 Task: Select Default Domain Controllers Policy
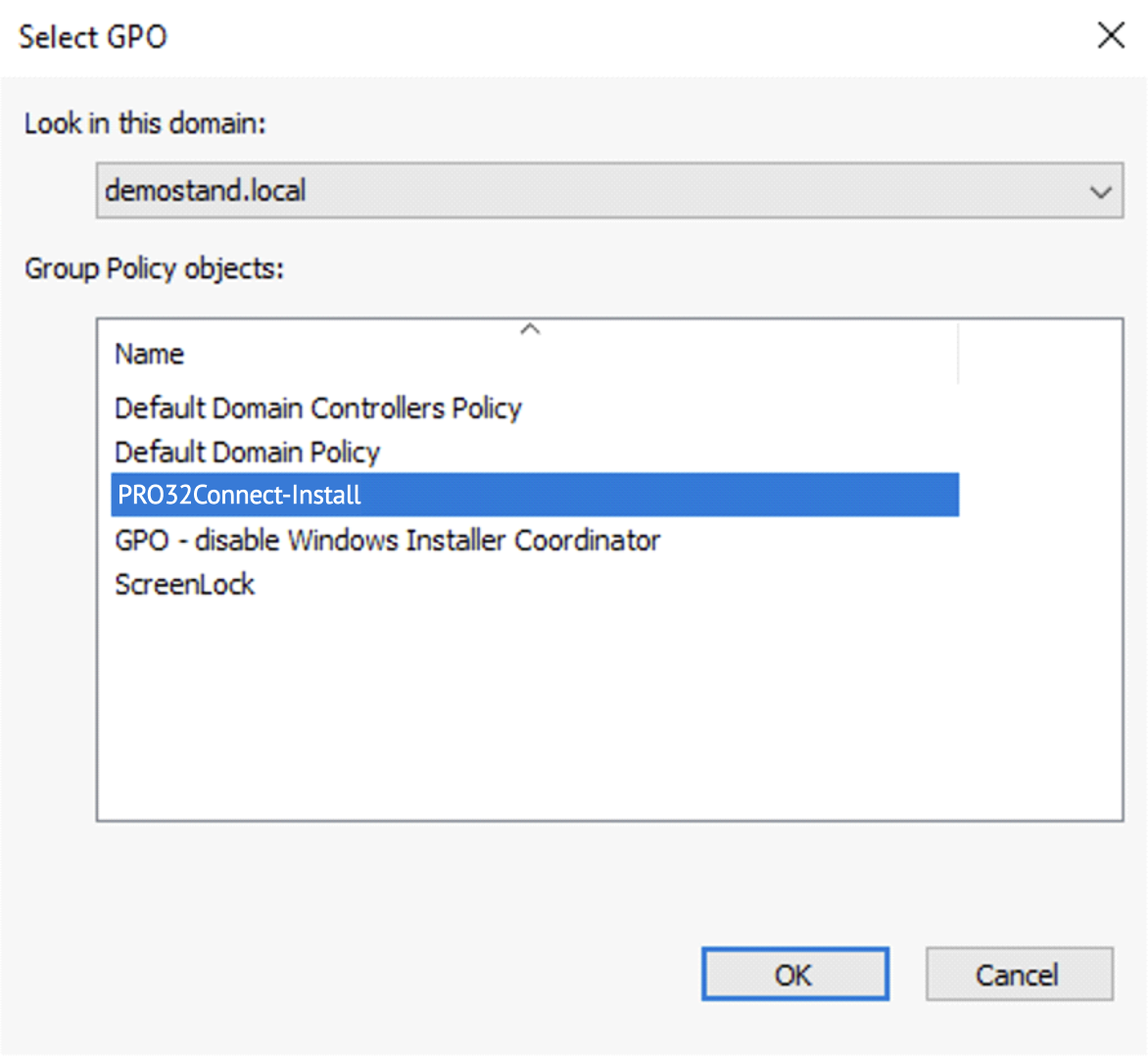point(317,408)
